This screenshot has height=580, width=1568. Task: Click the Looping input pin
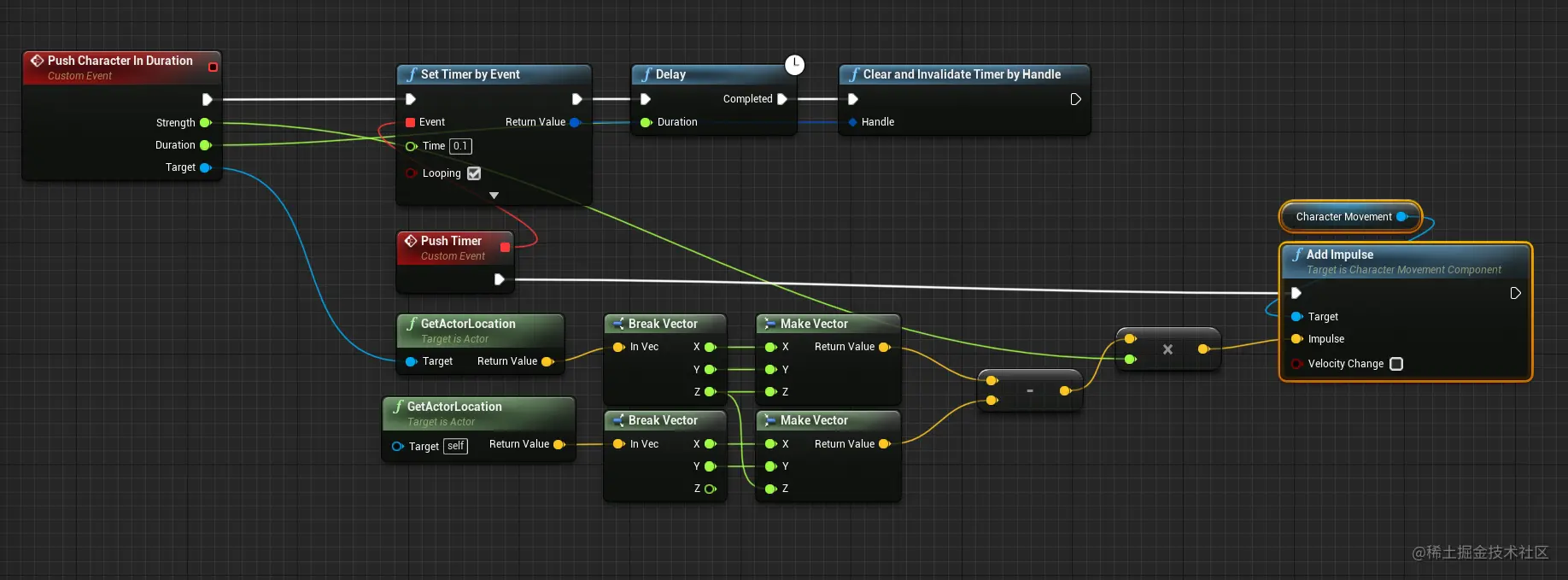tap(411, 173)
